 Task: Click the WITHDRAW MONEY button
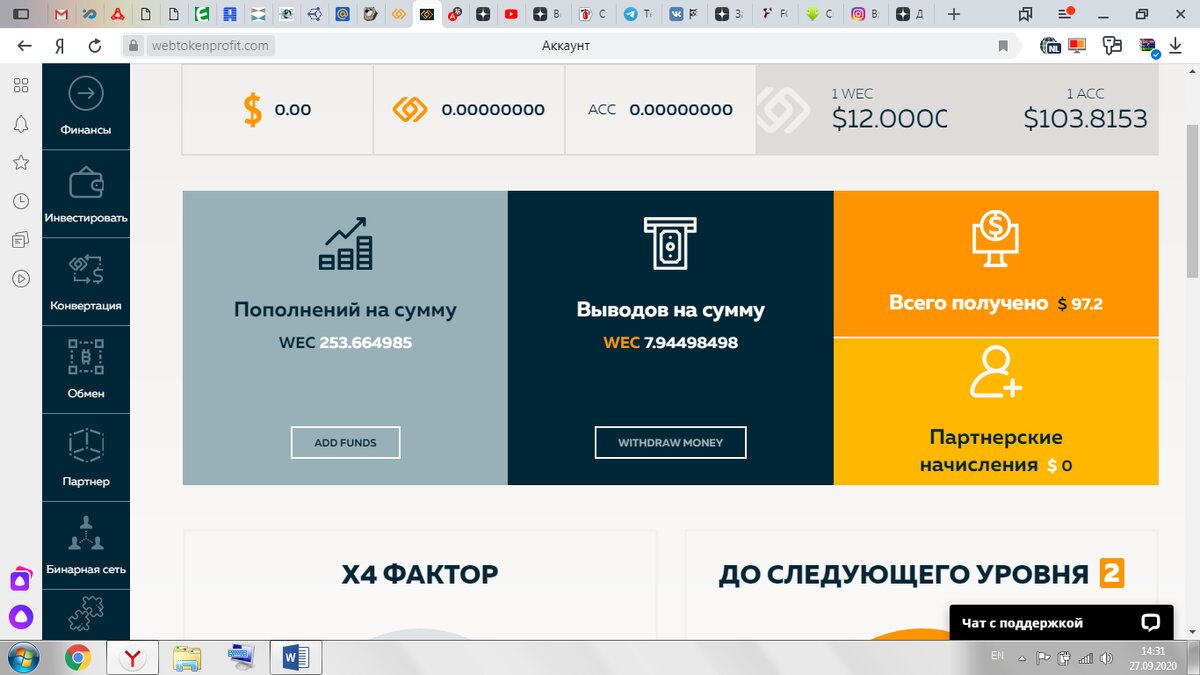point(670,442)
